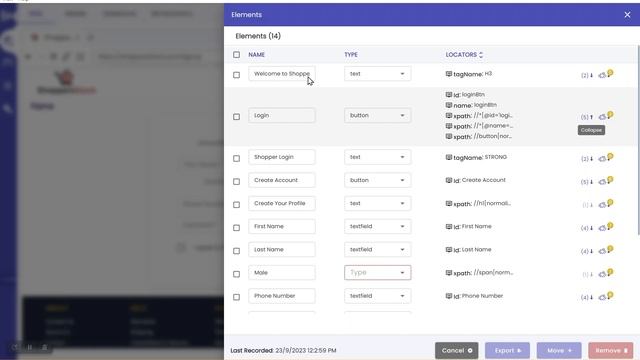Open the type dropdown for First Name
This screenshot has height=360, width=640.
coord(378,227)
